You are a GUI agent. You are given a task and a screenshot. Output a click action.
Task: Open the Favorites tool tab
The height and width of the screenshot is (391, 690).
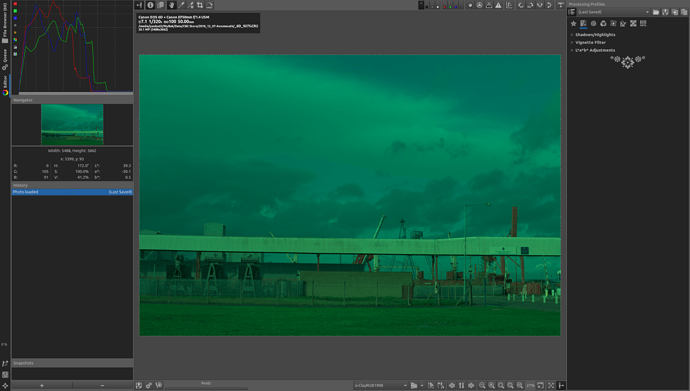[573, 23]
